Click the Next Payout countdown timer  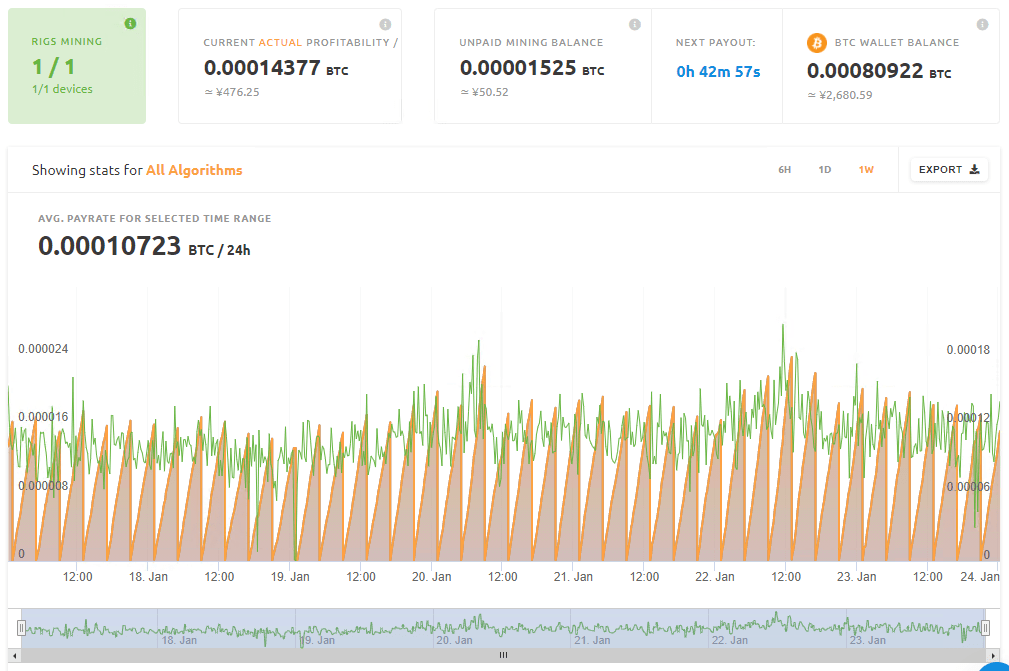pos(718,71)
